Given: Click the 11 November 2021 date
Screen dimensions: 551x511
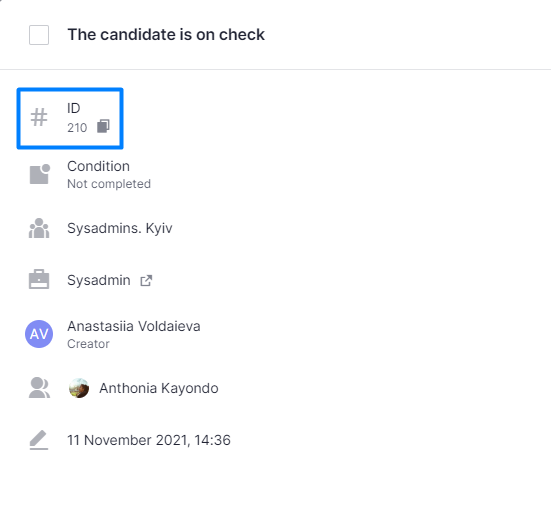Looking at the screenshot, I should pos(149,440).
